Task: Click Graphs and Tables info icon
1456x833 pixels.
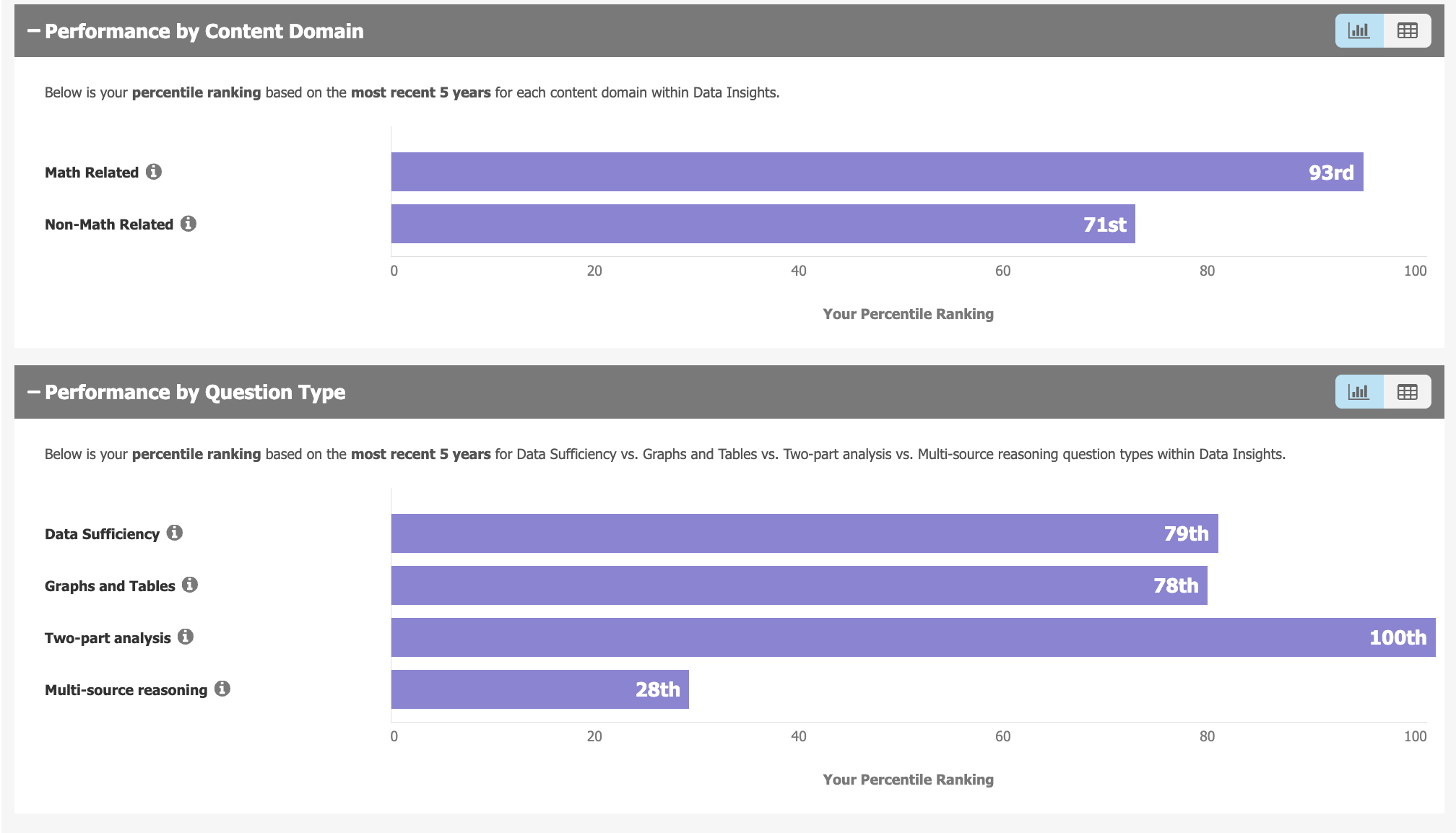Action: click(x=190, y=585)
